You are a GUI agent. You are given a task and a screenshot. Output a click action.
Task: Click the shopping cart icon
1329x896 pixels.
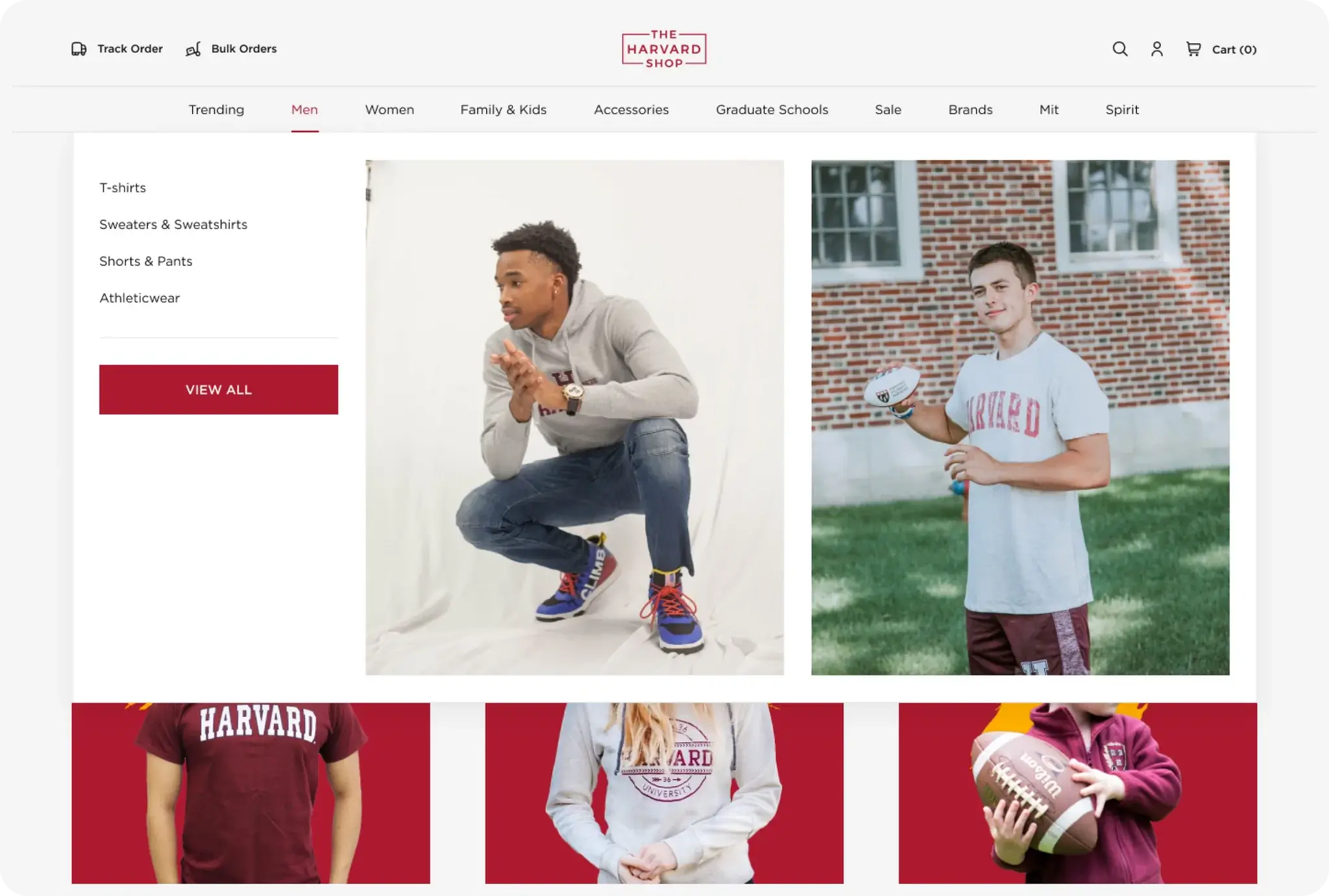coord(1193,49)
